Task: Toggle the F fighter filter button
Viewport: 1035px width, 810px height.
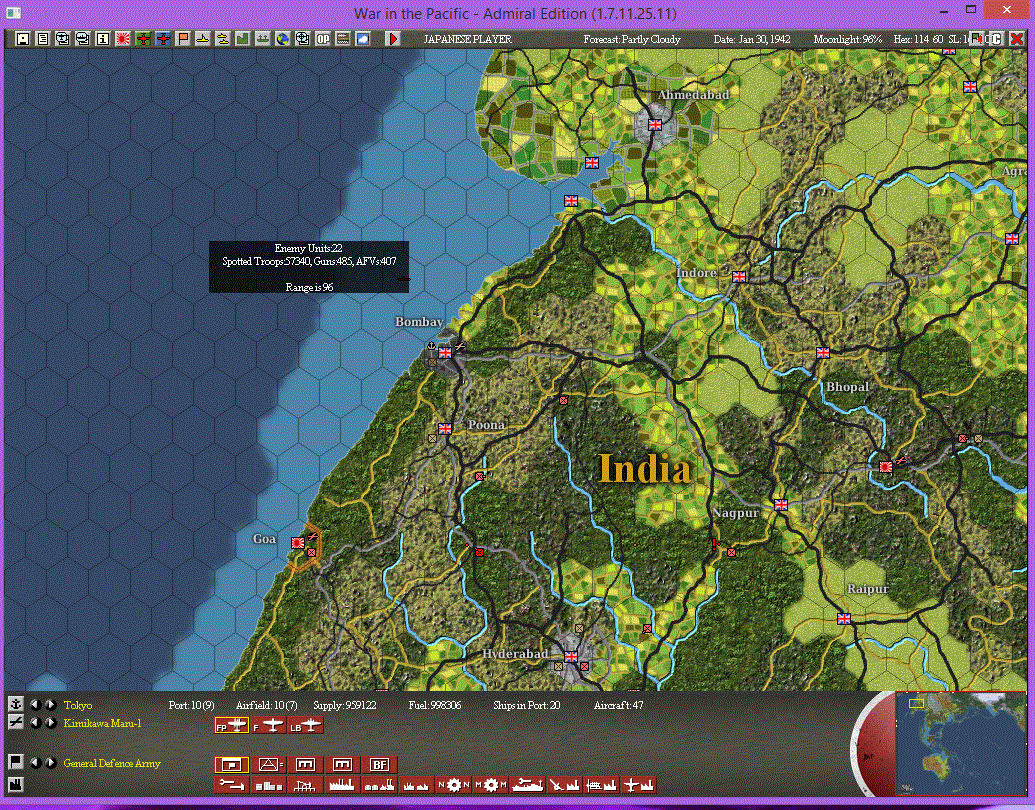Action: point(269,726)
